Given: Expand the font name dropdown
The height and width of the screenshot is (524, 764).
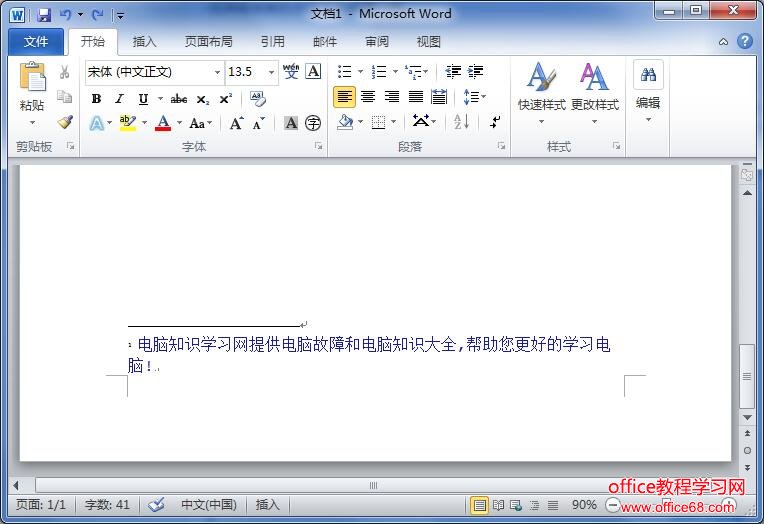Looking at the screenshot, I should (x=217, y=72).
